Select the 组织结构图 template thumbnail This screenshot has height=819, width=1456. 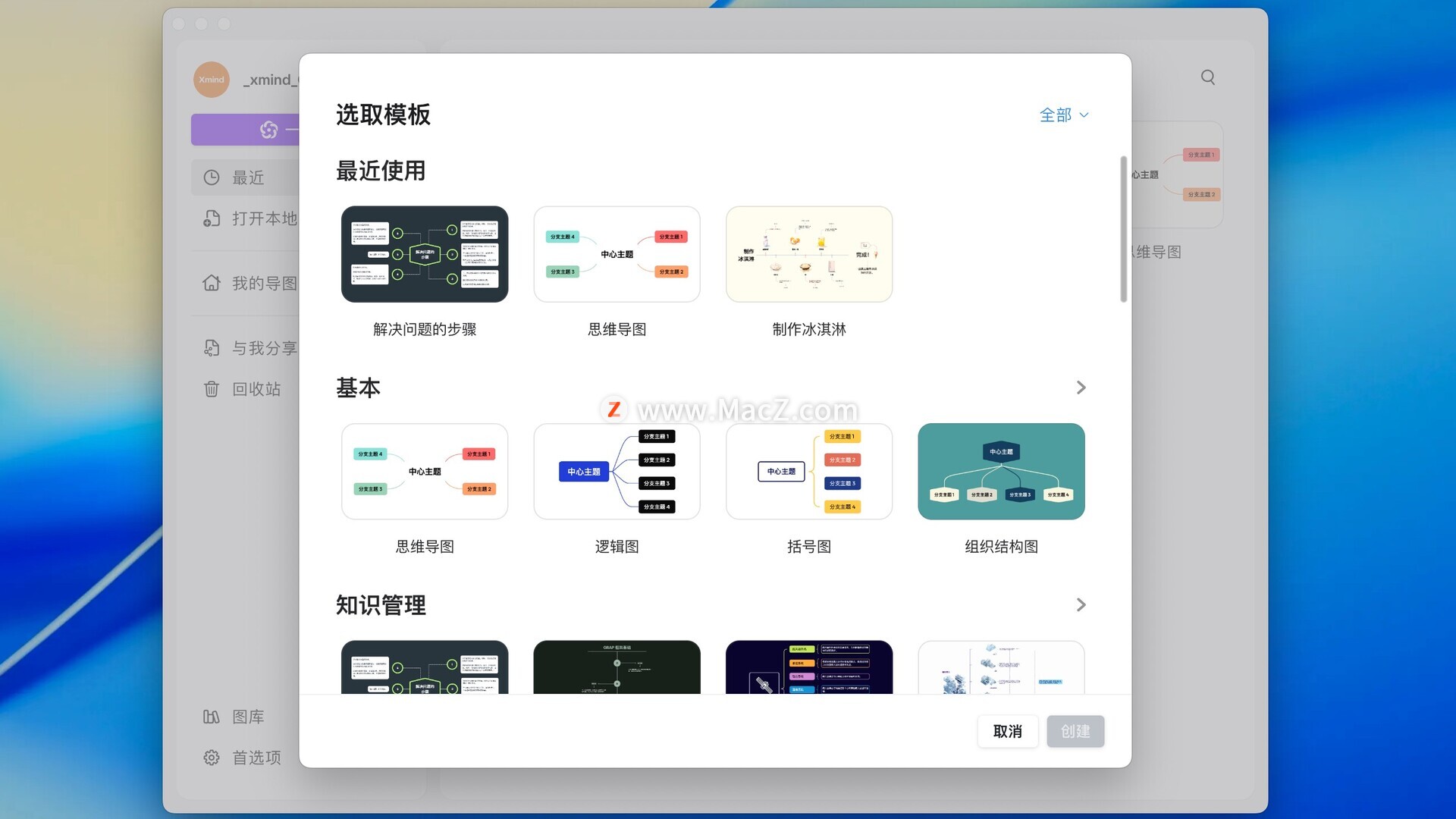pos(1001,472)
